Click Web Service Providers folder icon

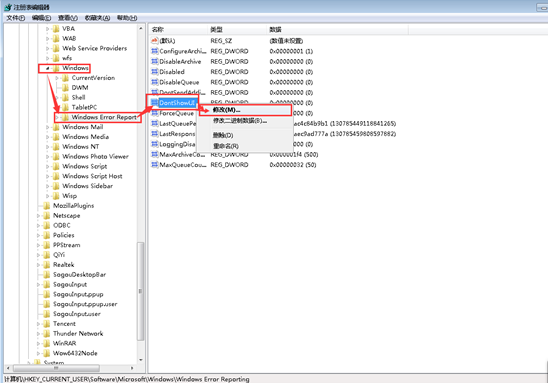click(56, 48)
